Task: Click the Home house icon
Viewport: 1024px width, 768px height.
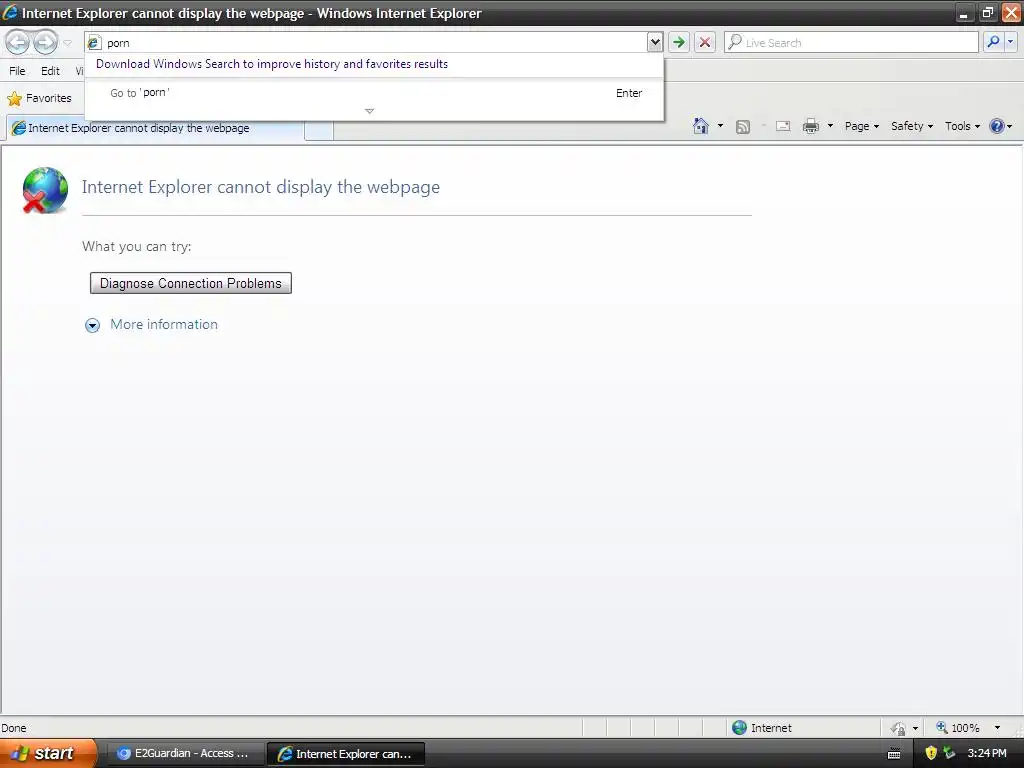Action: pyautogui.click(x=701, y=126)
